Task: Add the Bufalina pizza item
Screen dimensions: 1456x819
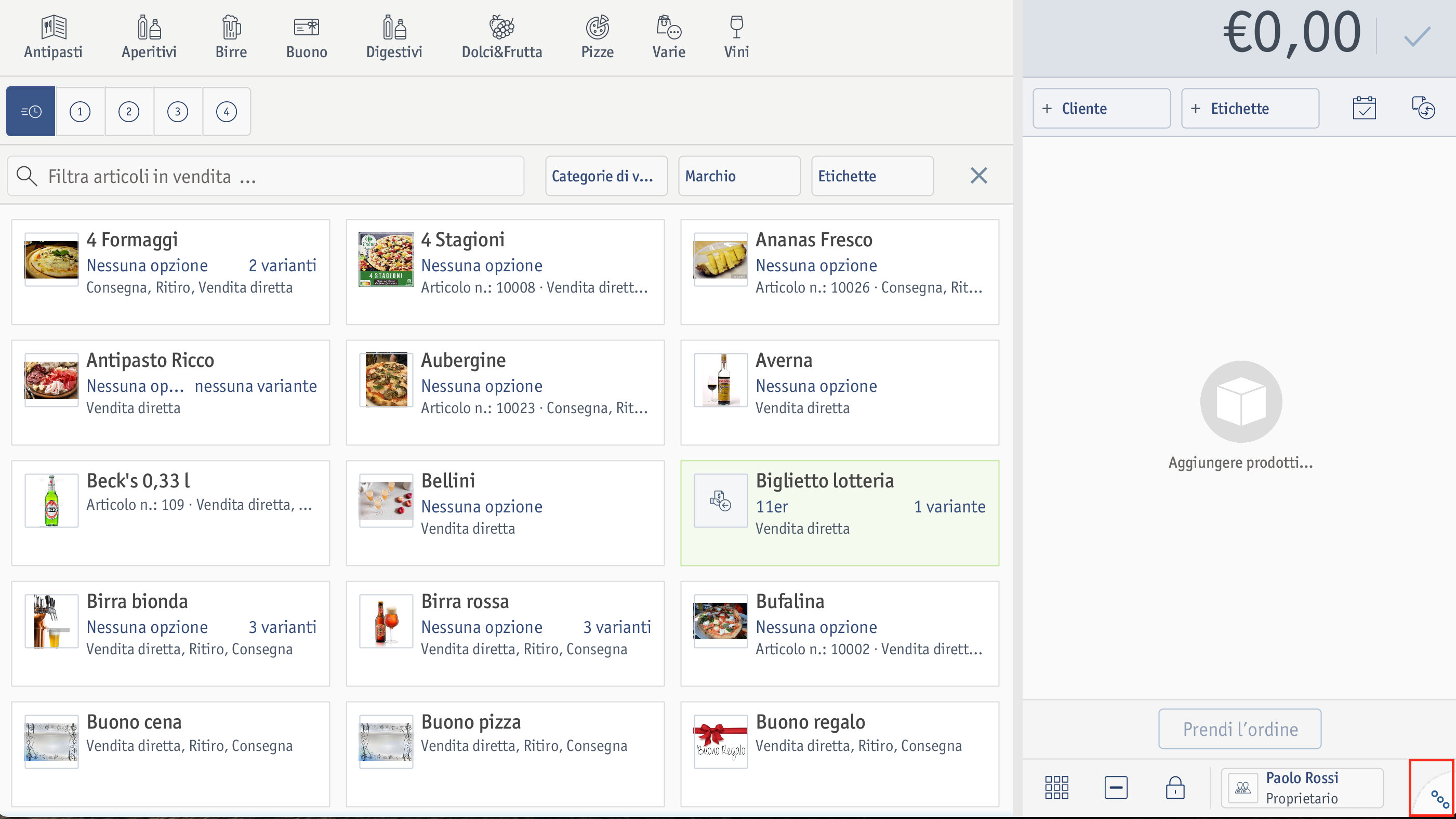Action: pyautogui.click(x=840, y=633)
